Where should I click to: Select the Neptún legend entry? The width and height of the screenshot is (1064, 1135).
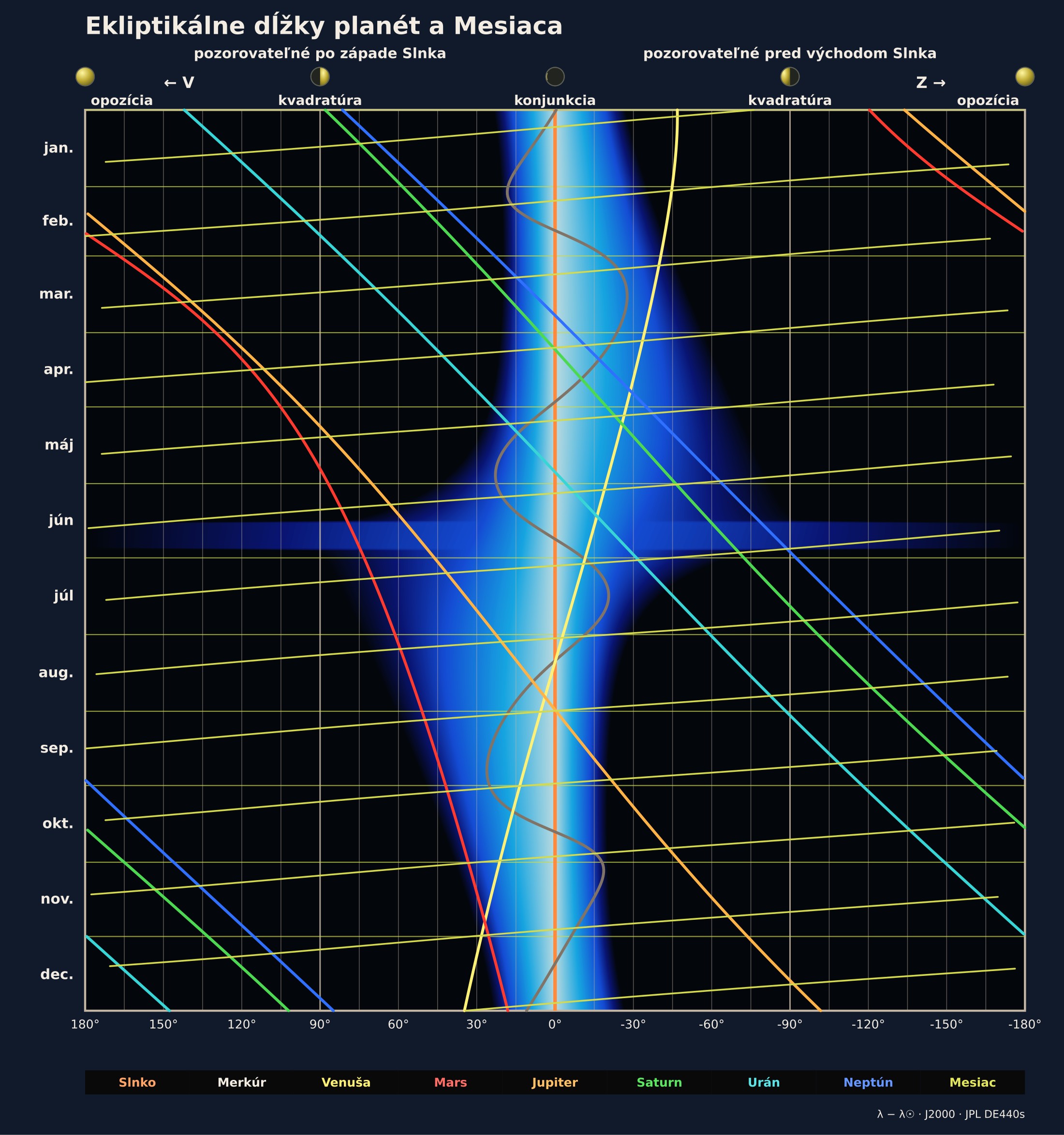[869, 1082]
